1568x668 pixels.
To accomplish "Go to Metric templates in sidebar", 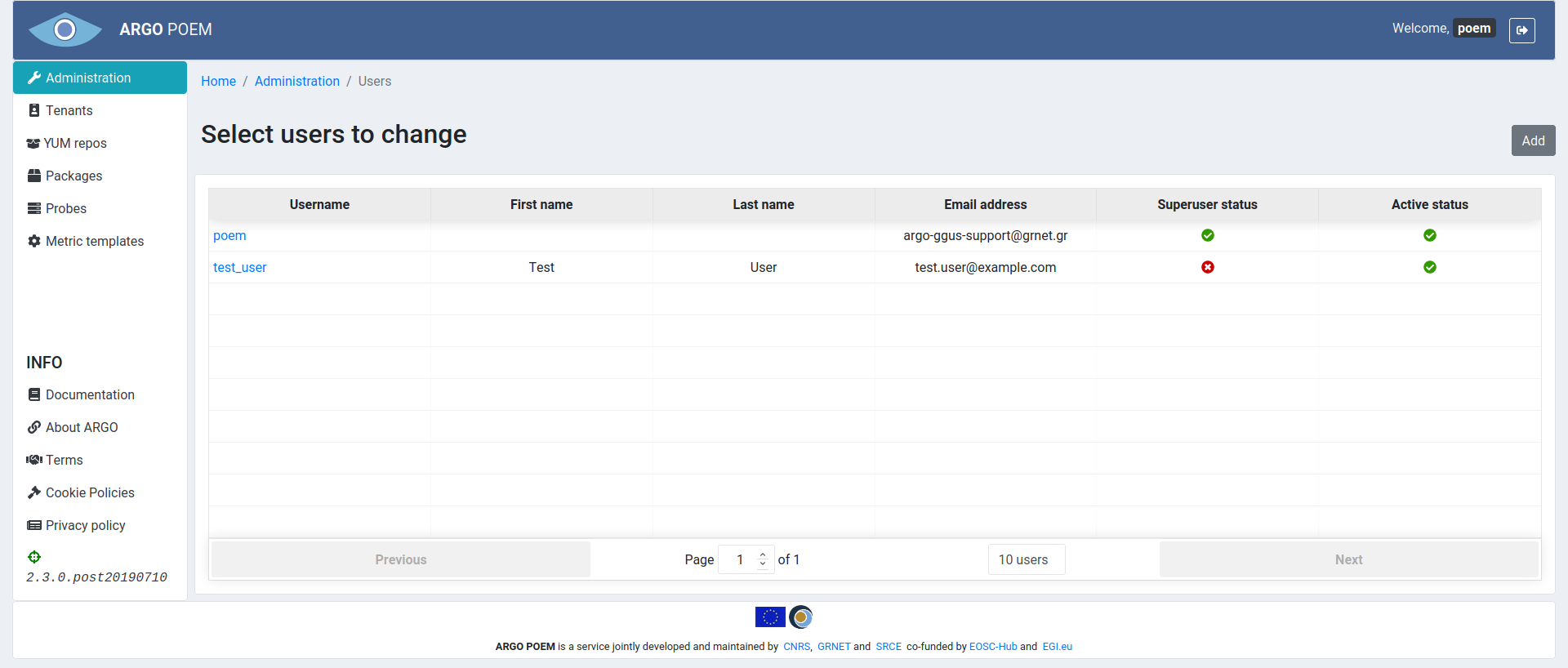I will tap(94, 241).
